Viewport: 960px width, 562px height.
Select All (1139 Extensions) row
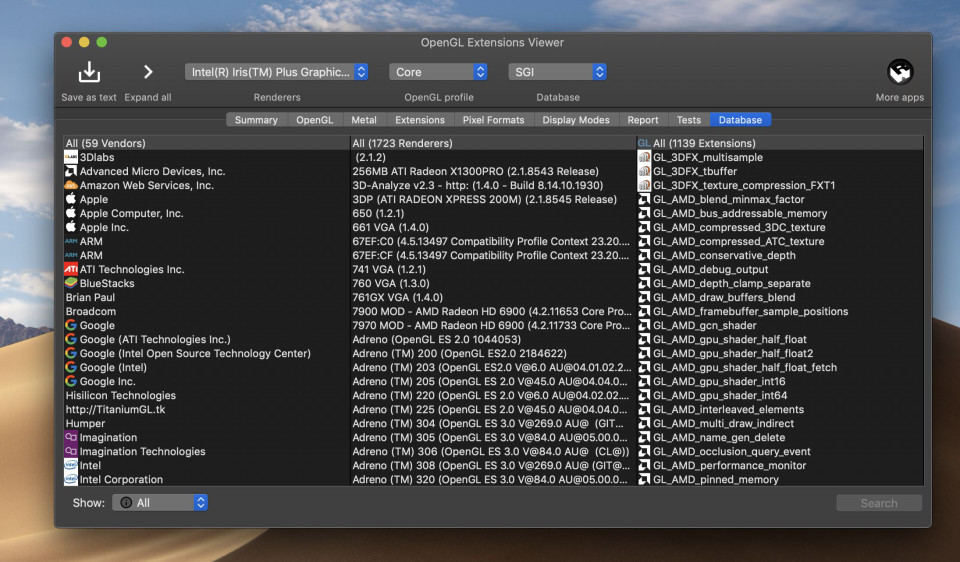[780, 143]
